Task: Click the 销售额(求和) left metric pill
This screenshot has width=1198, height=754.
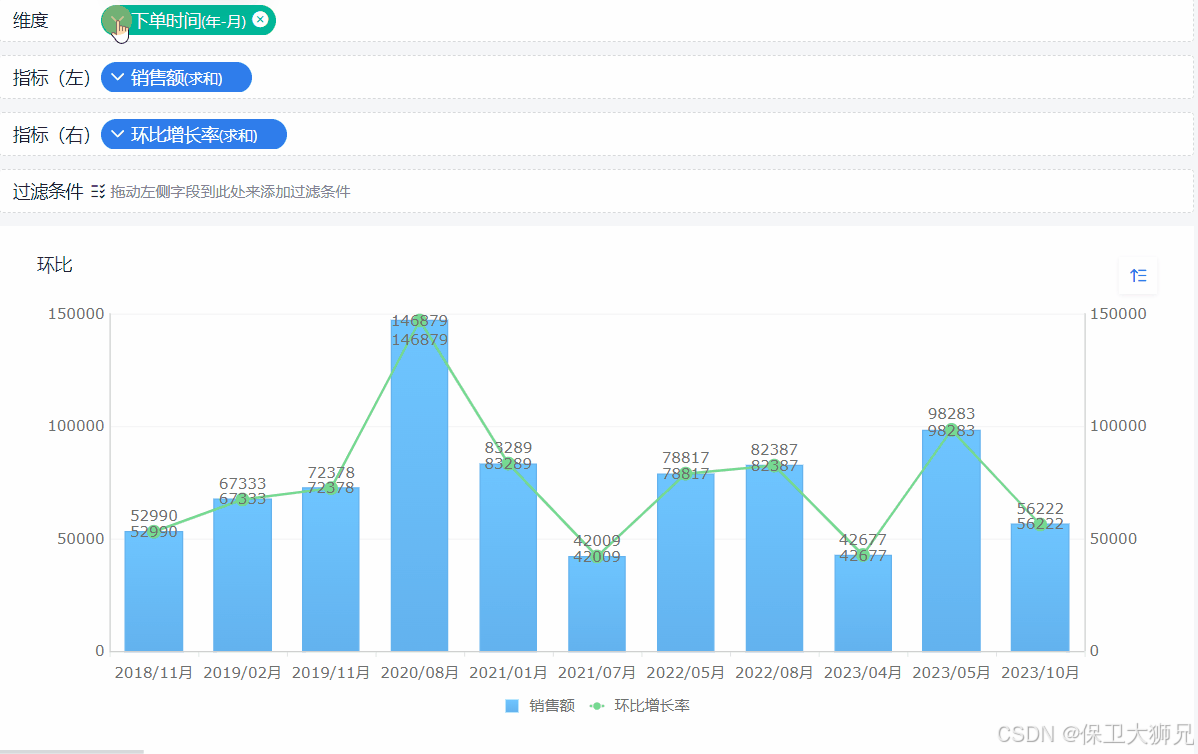Action: [176, 77]
